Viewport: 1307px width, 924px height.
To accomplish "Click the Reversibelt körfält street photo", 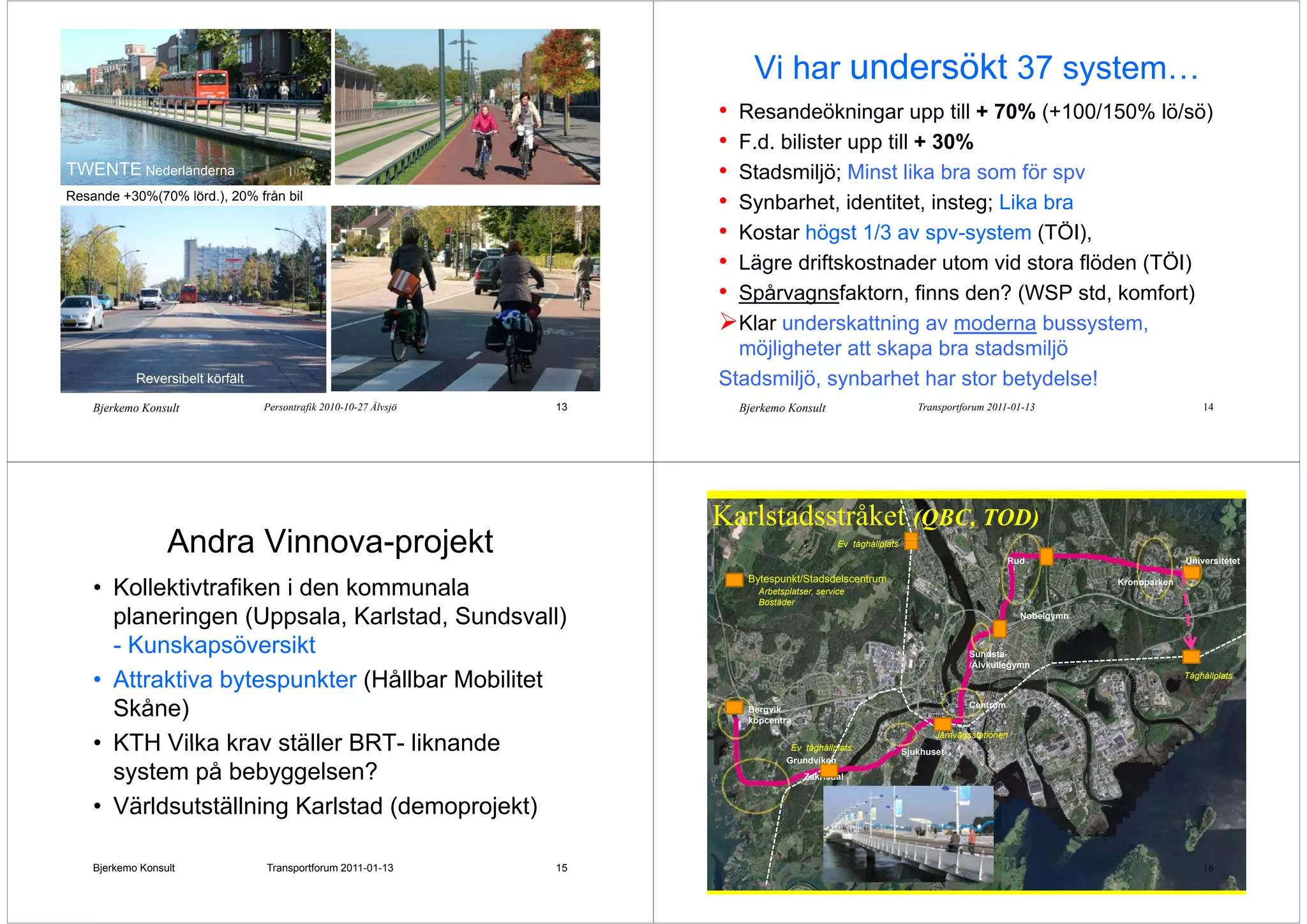I will (193, 299).
